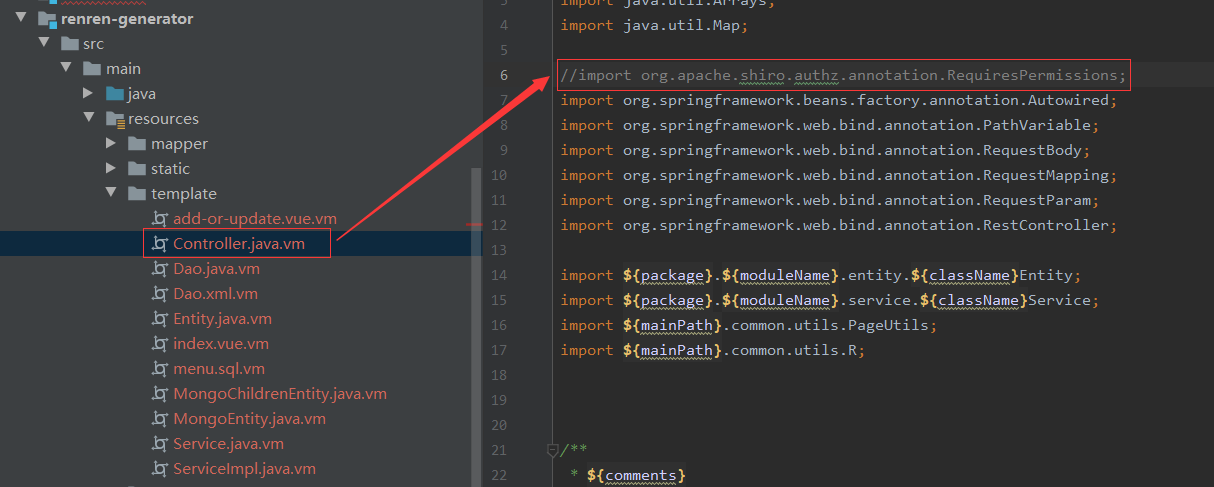Click the commented RequiresPermissions import line
1214x487 pixels.
(843, 75)
